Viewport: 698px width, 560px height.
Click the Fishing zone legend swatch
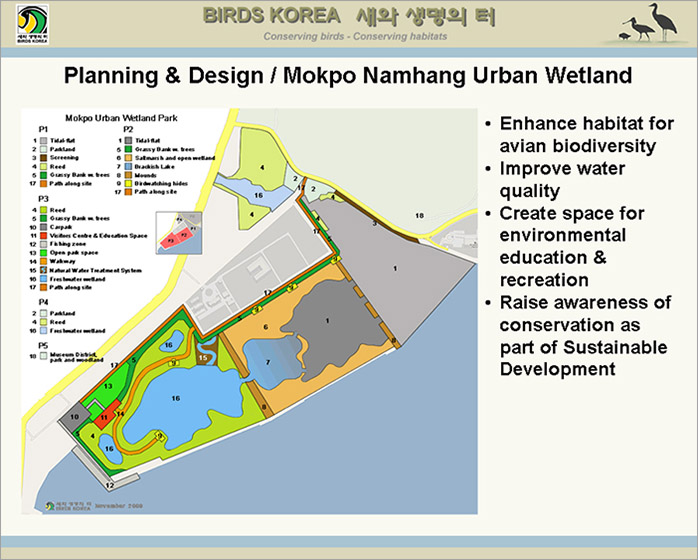pyautogui.click(x=43, y=244)
